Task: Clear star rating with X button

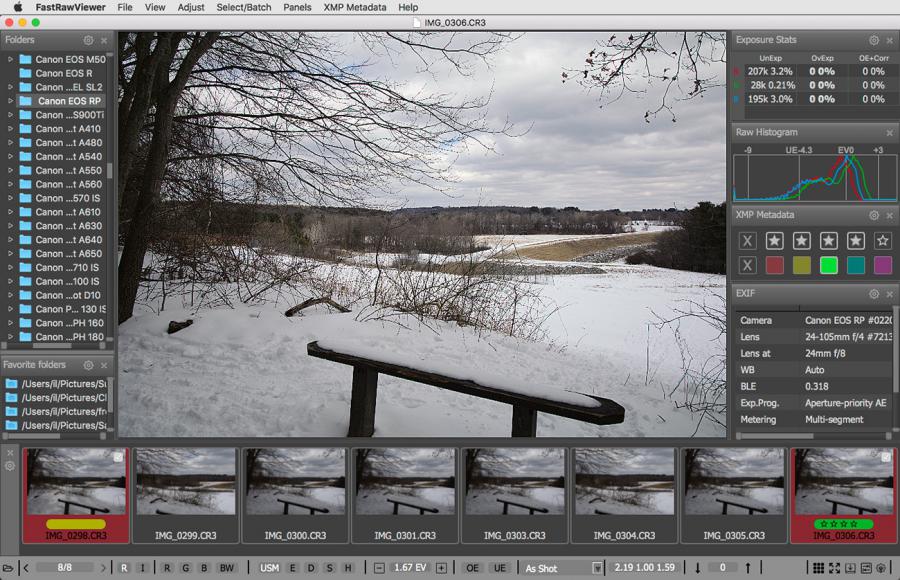Action: [x=747, y=240]
